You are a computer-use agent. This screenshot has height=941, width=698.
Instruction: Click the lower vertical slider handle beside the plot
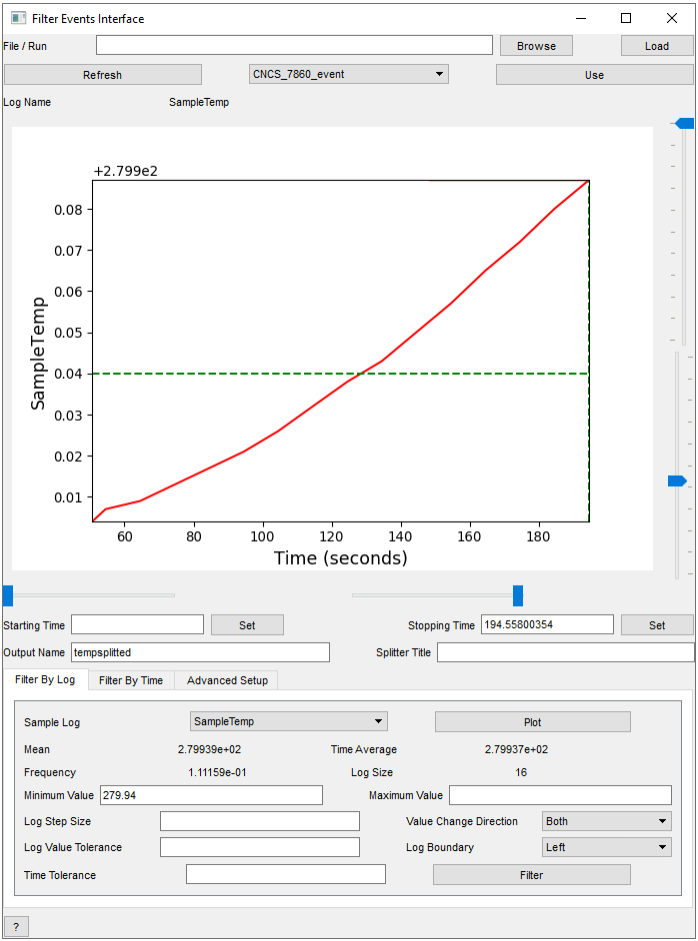[677, 481]
